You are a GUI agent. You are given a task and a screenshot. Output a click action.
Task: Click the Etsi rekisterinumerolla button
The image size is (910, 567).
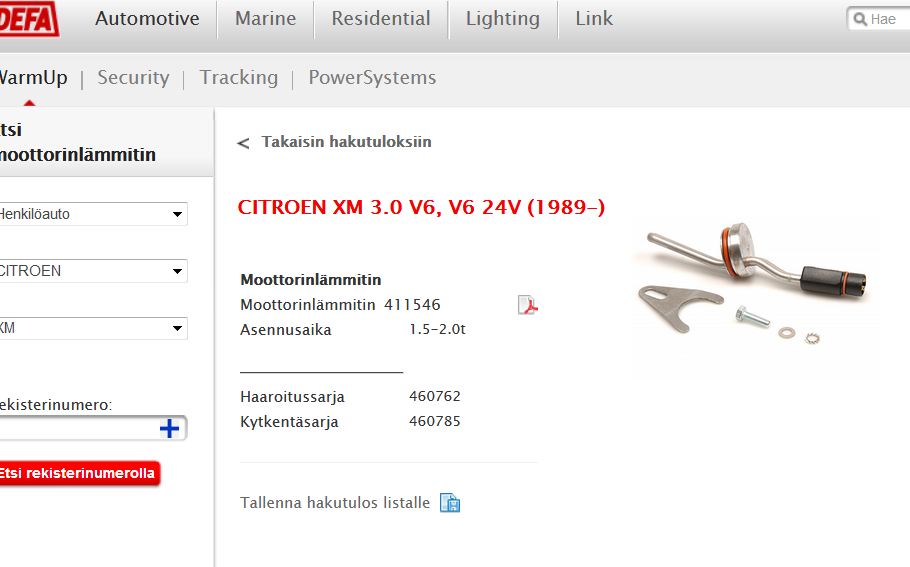click(79, 473)
